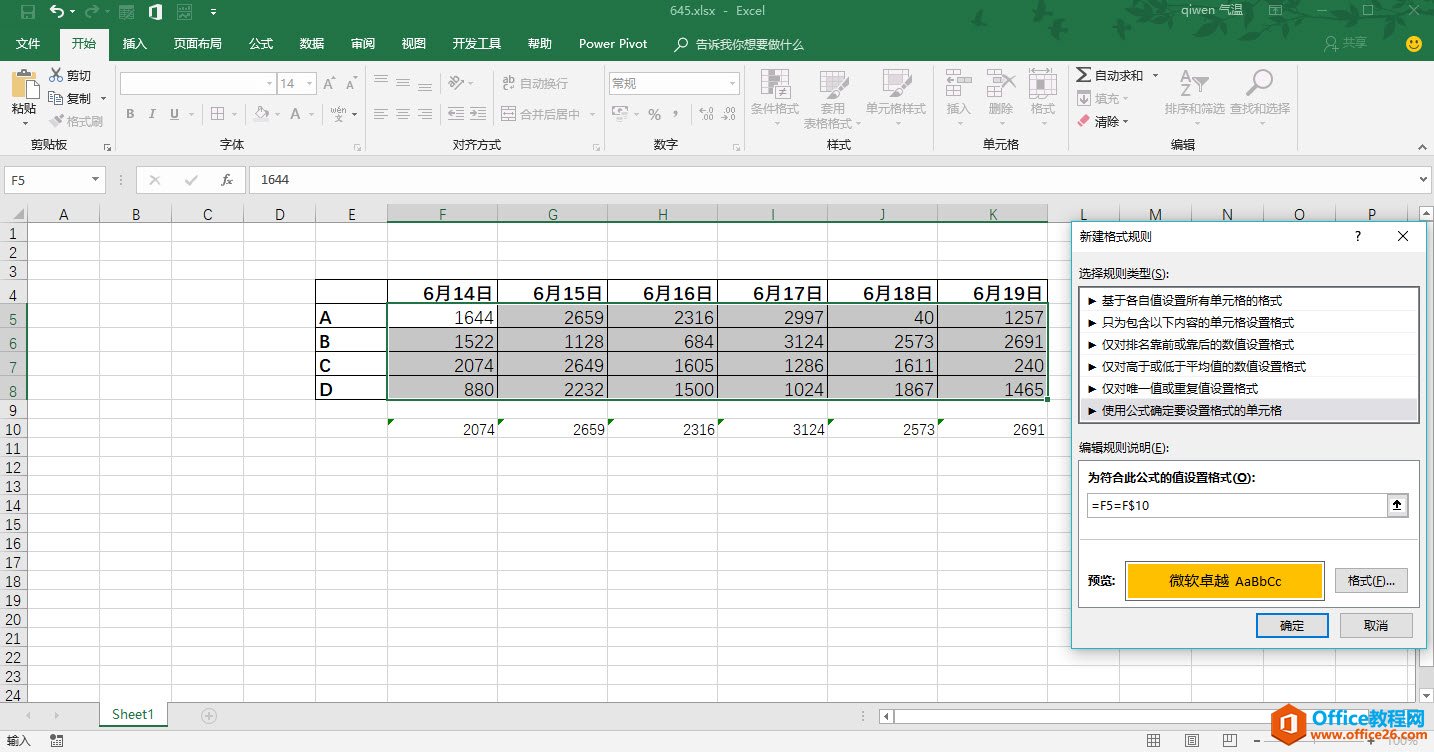Open the AutoSum dropdown arrow
This screenshot has width=1434, height=752.
tap(1155, 75)
